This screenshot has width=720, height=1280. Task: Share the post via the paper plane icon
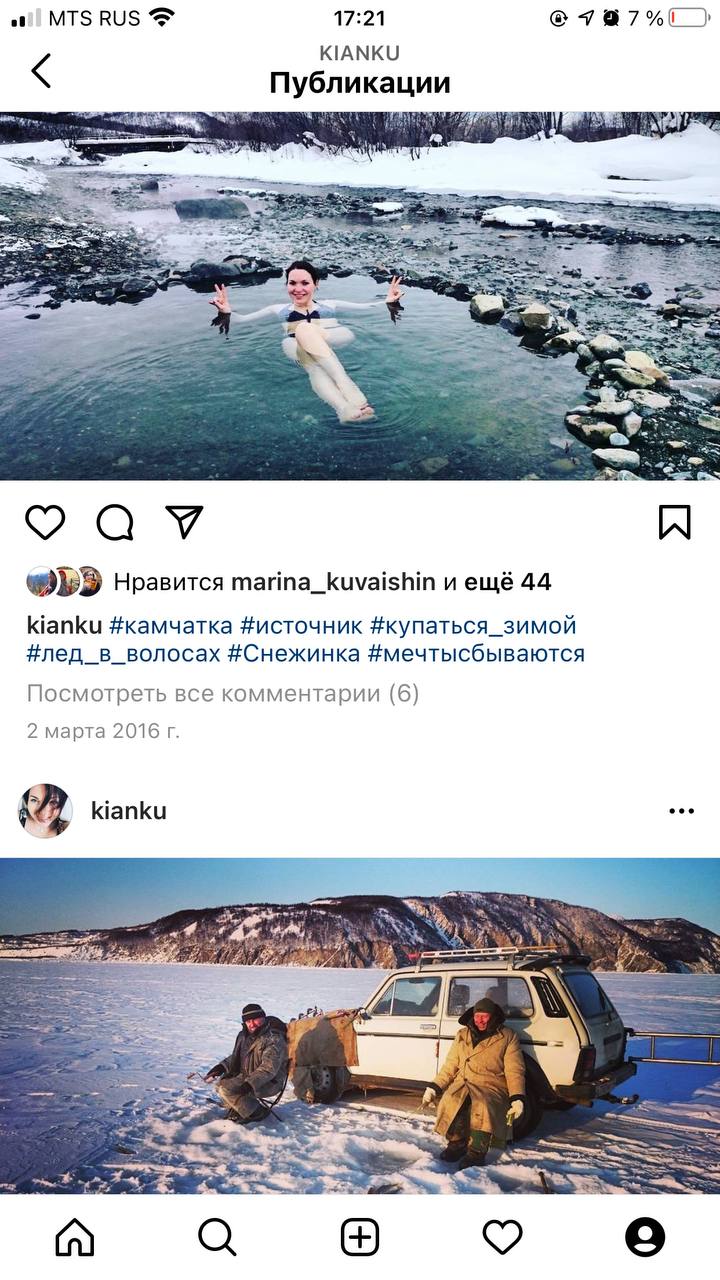point(184,522)
